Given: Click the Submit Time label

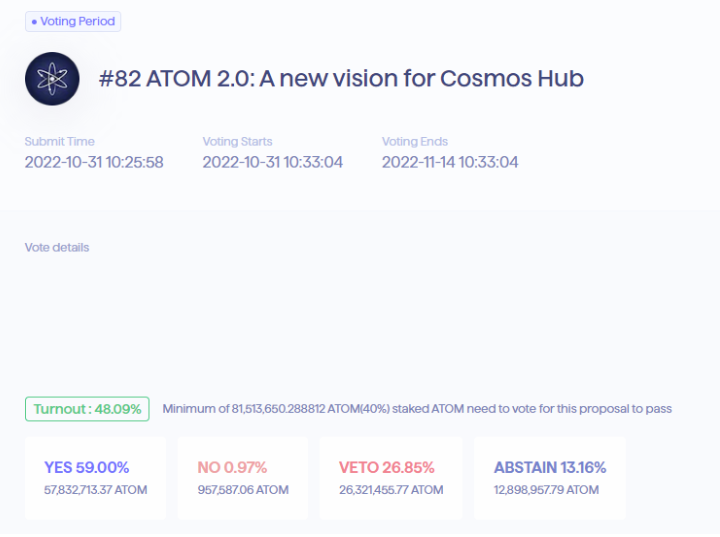Looking at the screenshot, I should tap(60, 141).
